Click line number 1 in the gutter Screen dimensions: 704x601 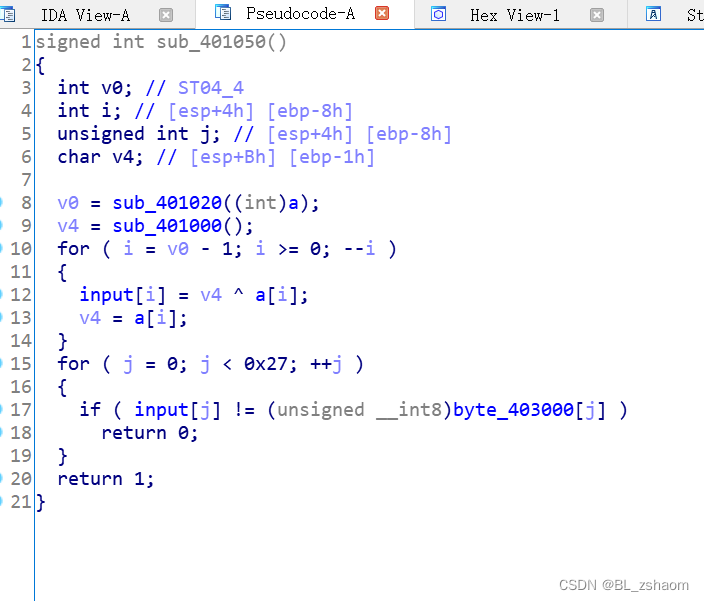click(26, 42)
